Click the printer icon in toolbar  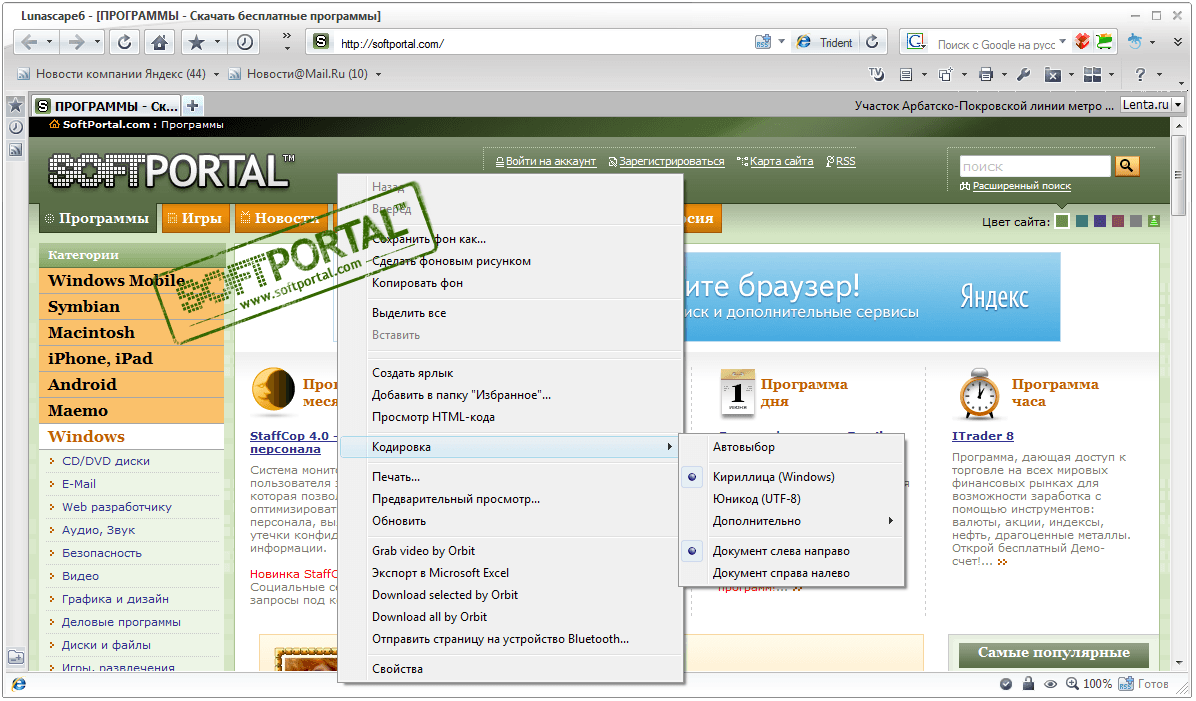click(985, 74)
